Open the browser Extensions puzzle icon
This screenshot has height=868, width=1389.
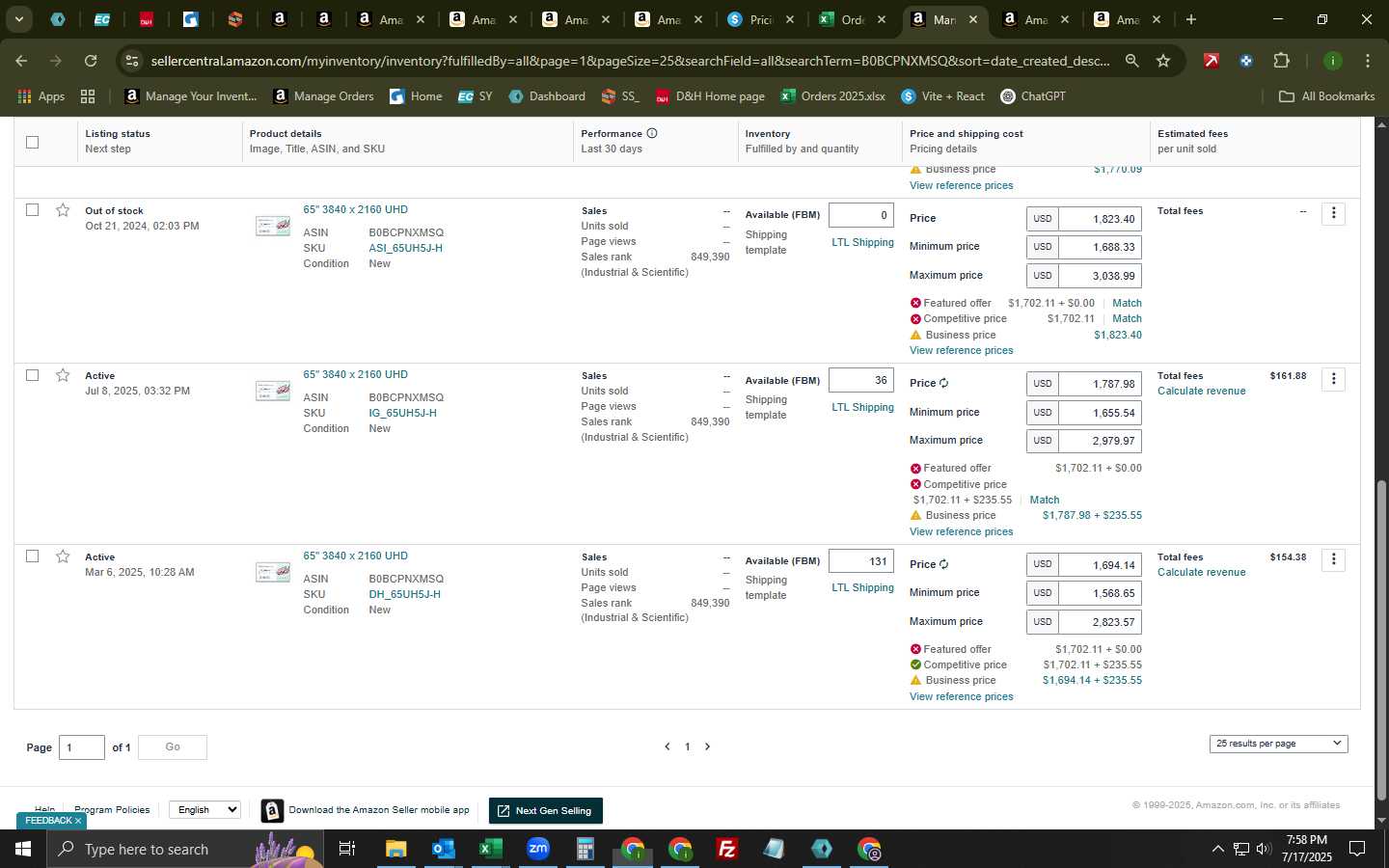pyautogui.click(x=1281, y=61)
